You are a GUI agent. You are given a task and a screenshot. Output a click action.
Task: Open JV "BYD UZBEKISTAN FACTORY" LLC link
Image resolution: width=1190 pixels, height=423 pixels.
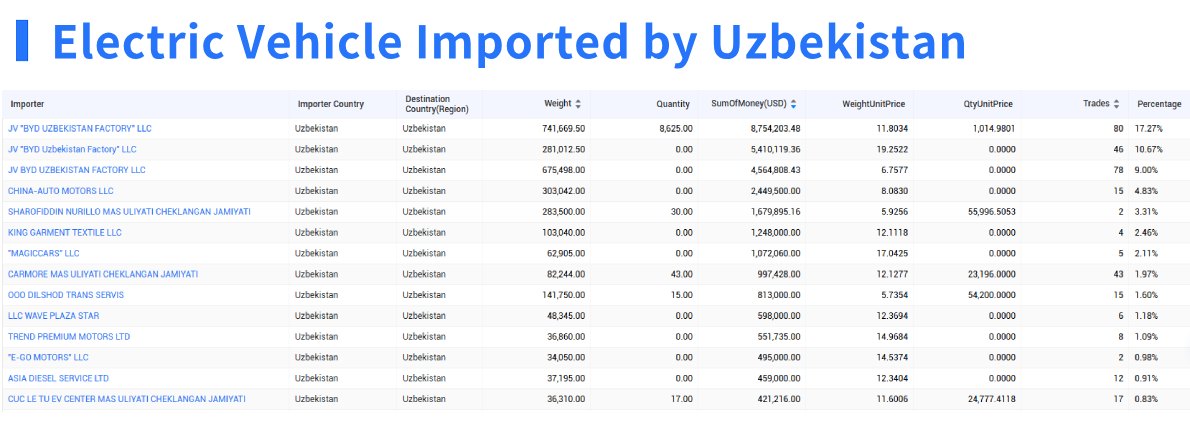point(80,129)
